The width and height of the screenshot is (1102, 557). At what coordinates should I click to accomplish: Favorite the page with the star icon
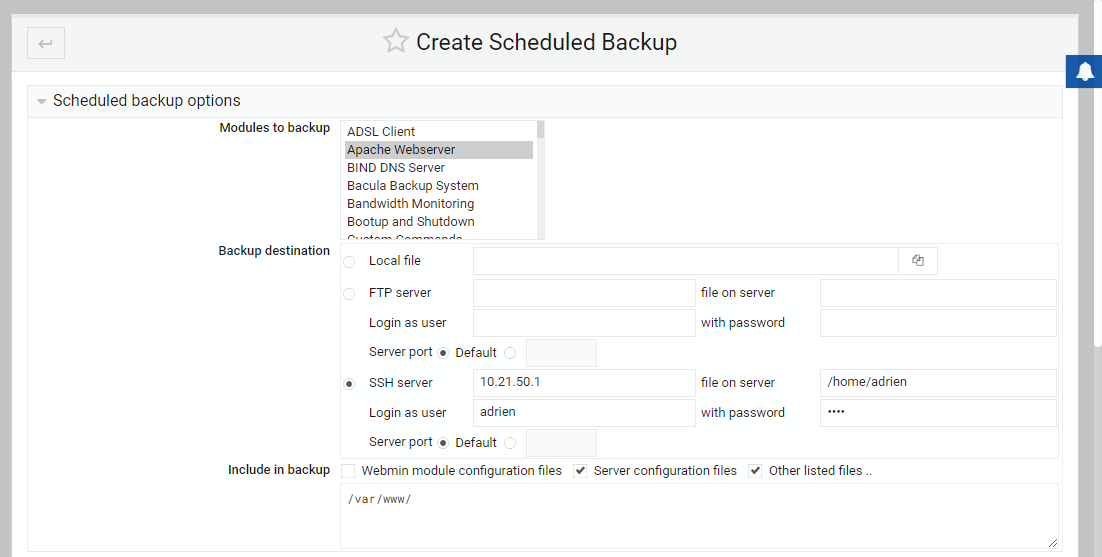click(x=396, y=42)
